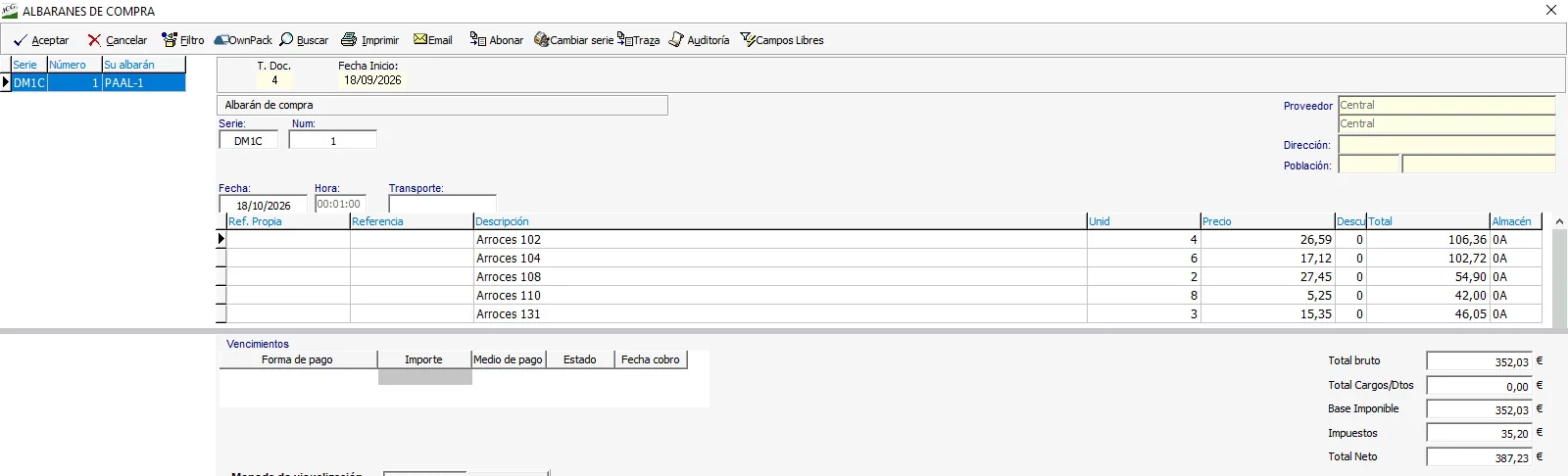
Task: Click the Fecha cobro column header
Action: tap(651, 360)
